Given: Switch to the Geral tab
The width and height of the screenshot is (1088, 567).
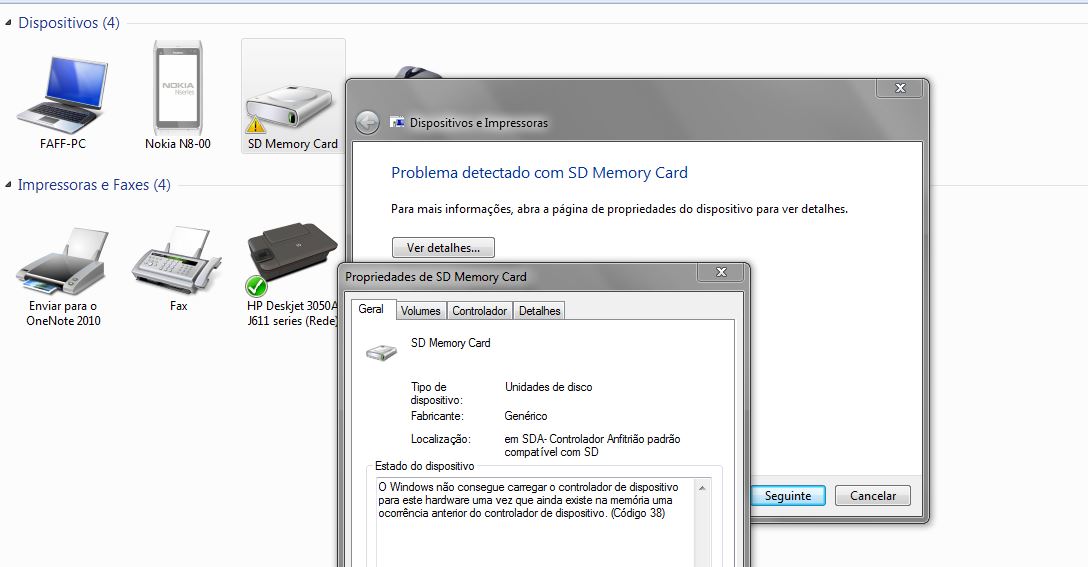Looking at the screenshot, I should (x=371, y=310).
